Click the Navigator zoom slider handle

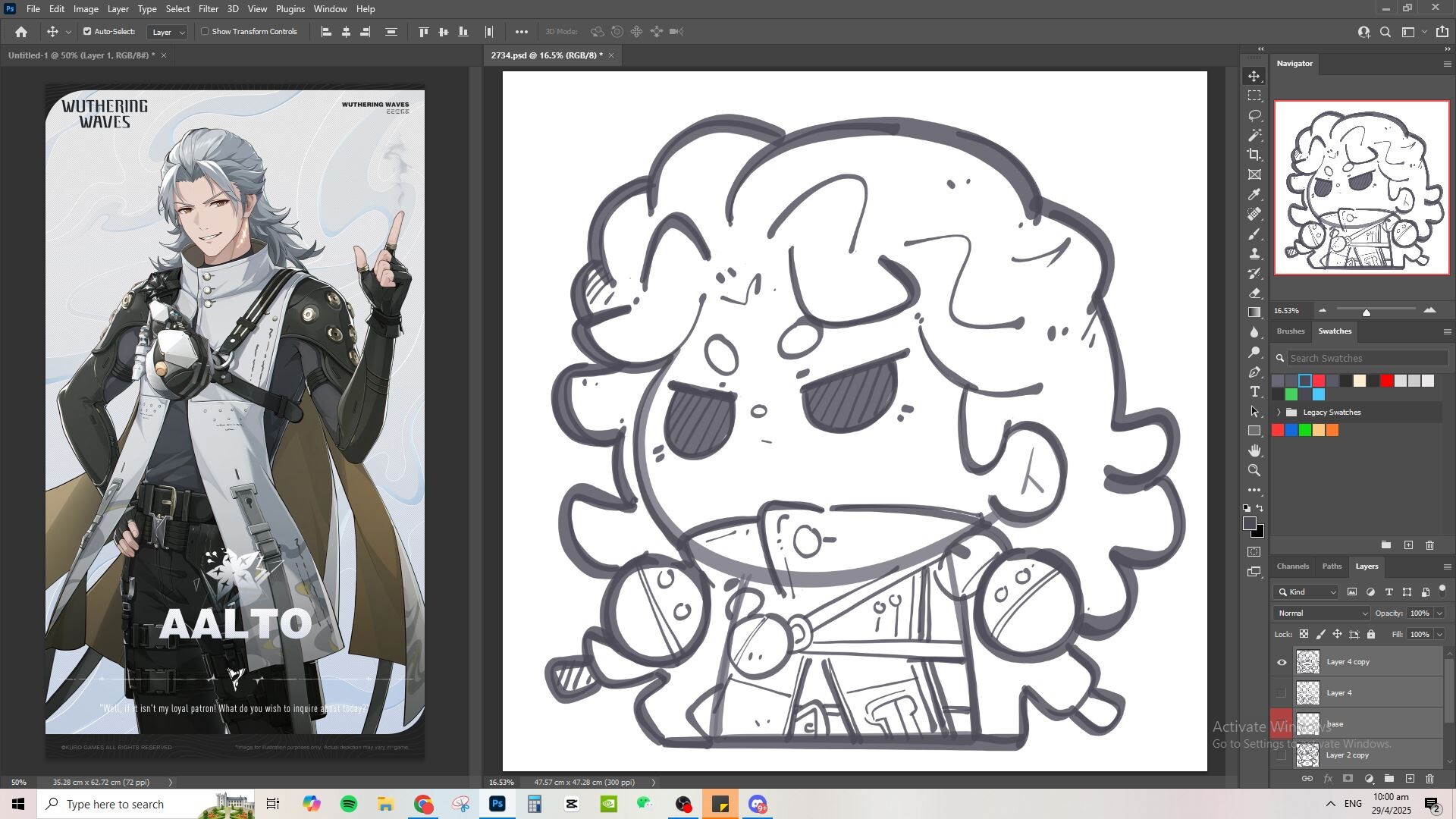[x=1367, y=312]
